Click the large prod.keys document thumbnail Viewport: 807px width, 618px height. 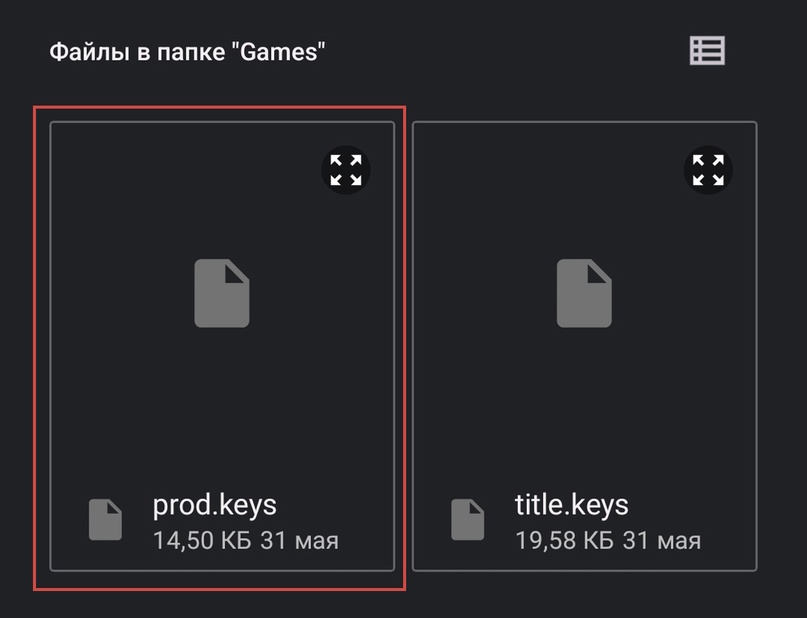[221, 293]
